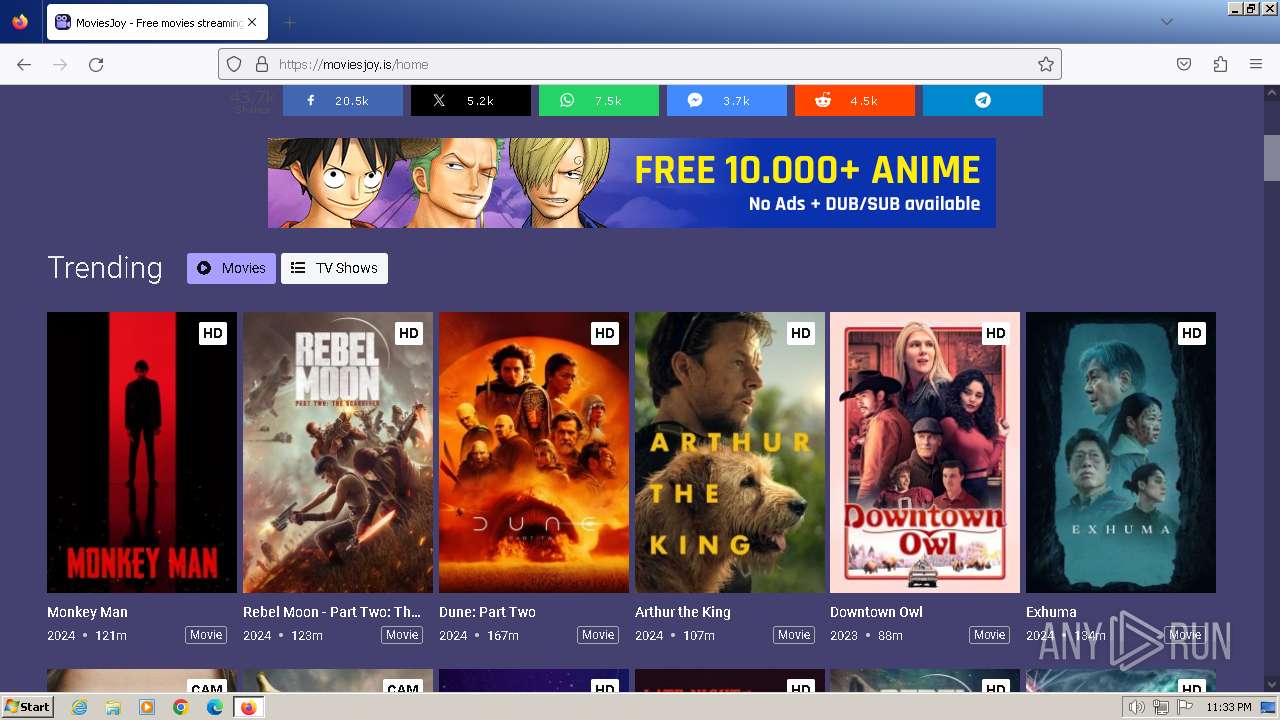The height and width of the screenshot is (720, 1280).
Task: Click the Movie tag under Rebel Moon
Action: 402,635
